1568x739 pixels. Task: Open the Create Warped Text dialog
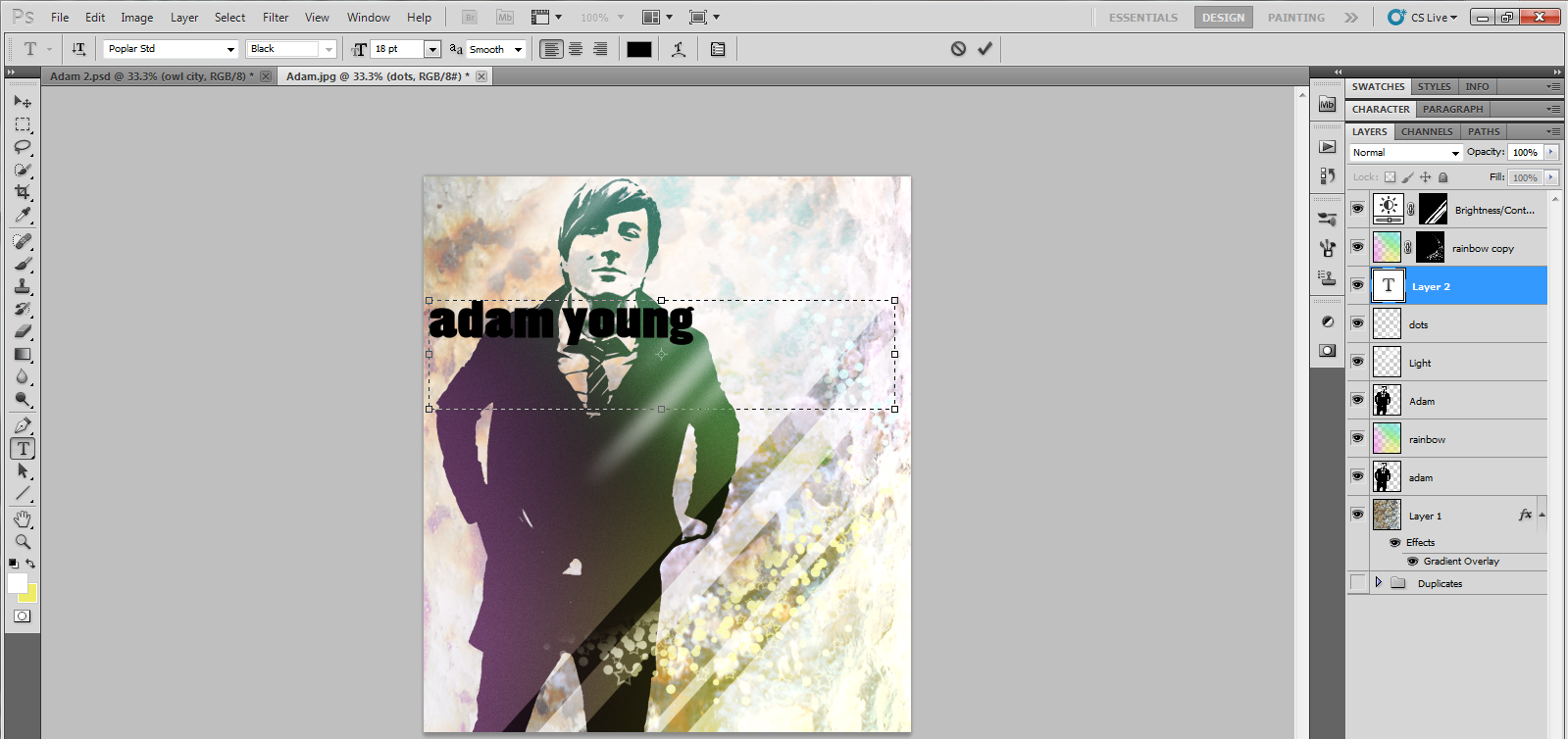(678, 49)
